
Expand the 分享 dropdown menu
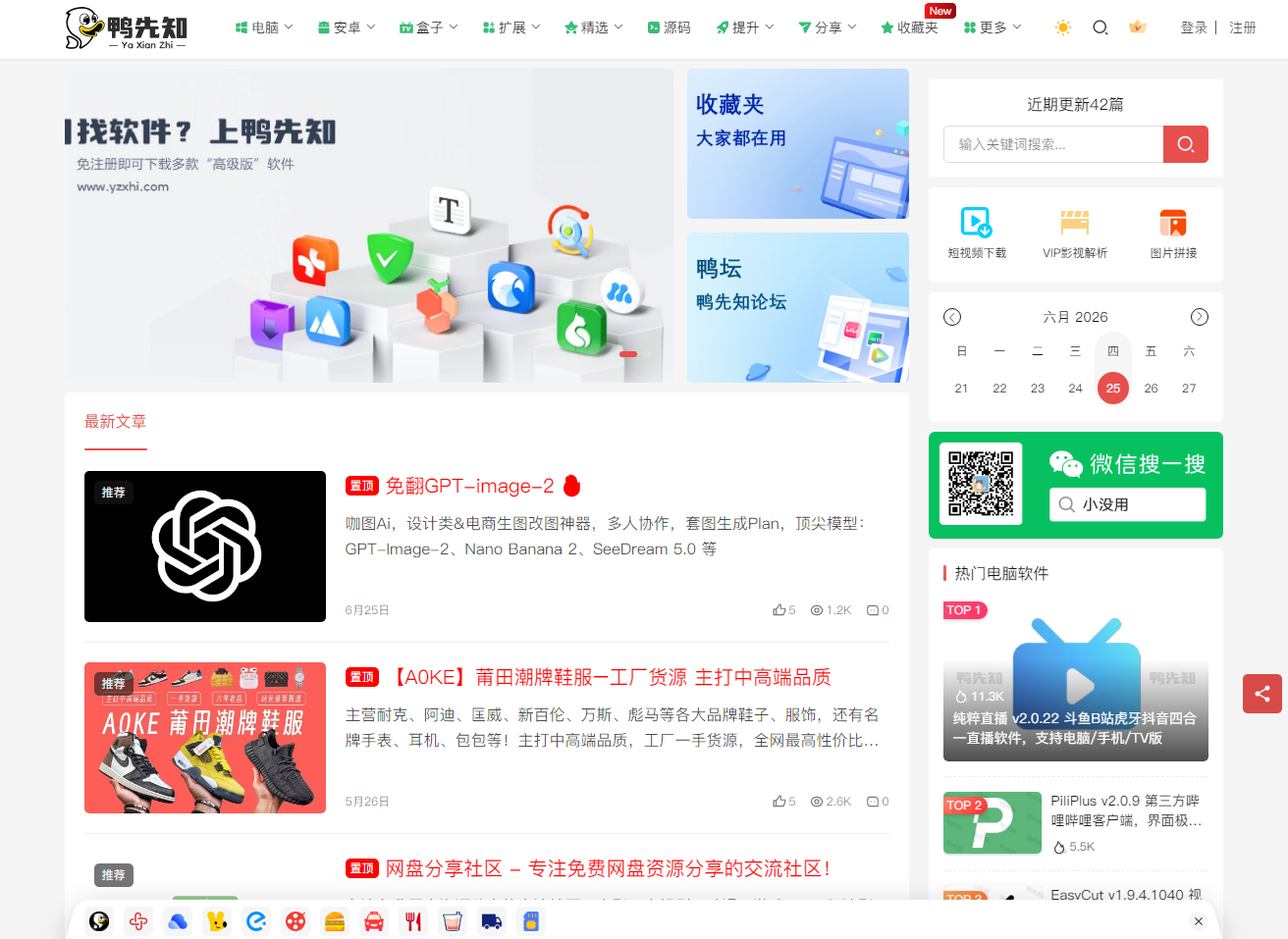(828, 27)
